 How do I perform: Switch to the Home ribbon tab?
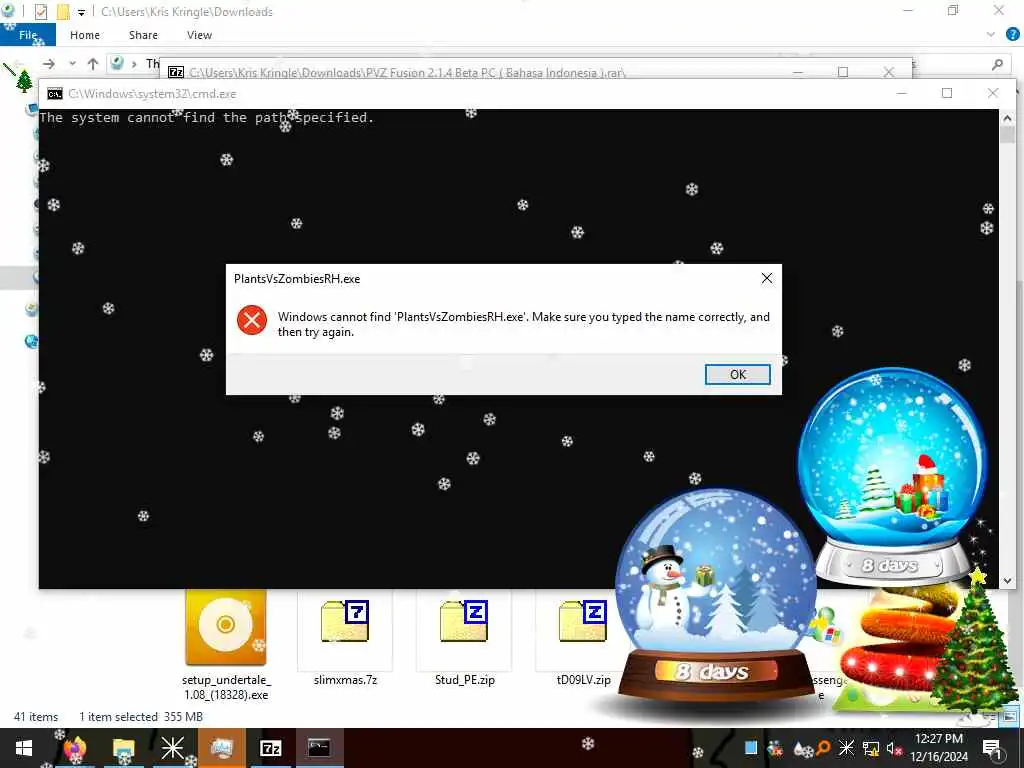coord(85,35)
